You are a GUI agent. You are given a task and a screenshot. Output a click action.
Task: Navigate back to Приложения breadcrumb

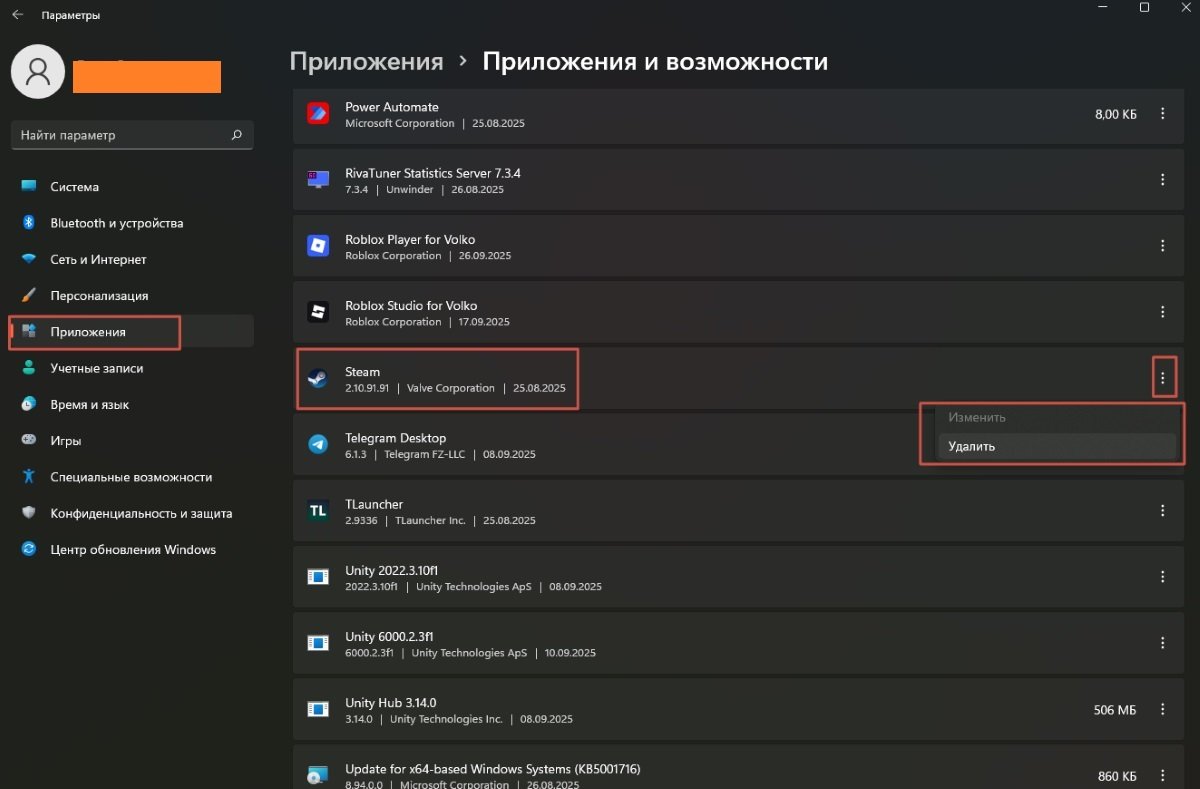click(x=366, y=62)
